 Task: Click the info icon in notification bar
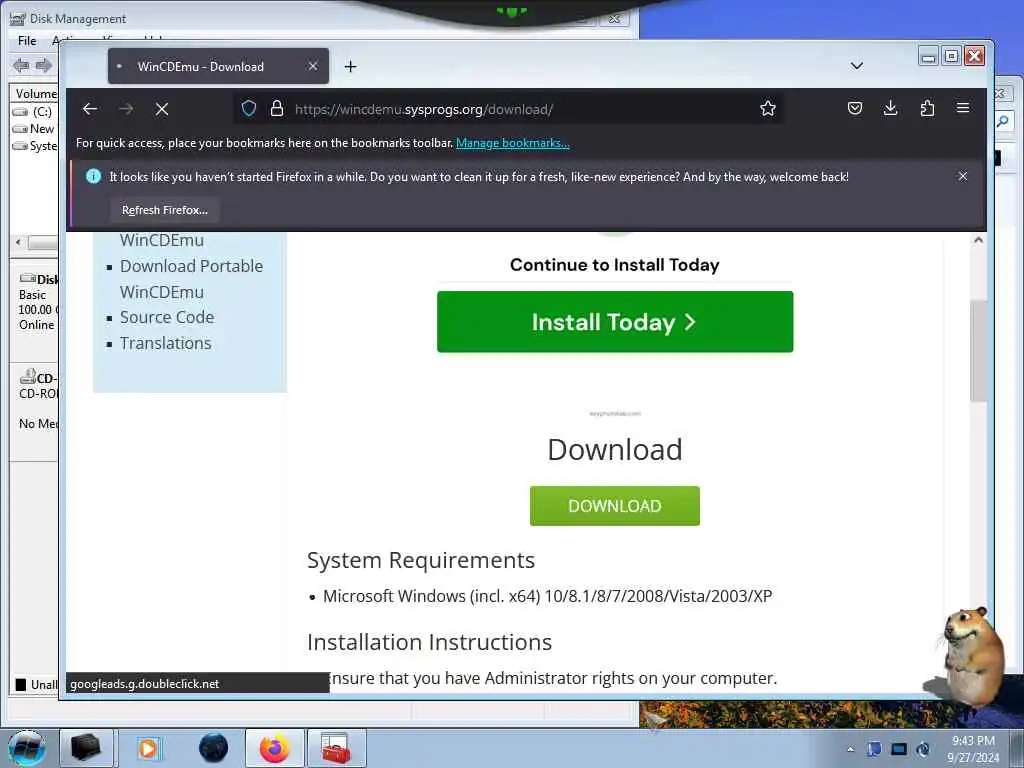point(93,176)
